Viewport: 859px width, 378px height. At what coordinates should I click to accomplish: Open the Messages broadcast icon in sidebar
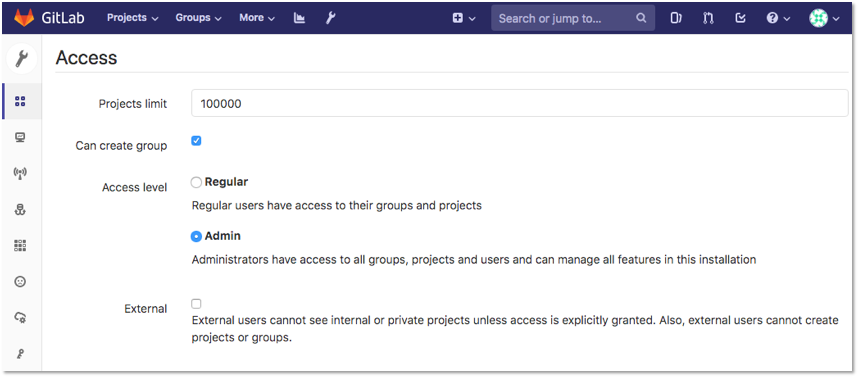tap(20, 174)
